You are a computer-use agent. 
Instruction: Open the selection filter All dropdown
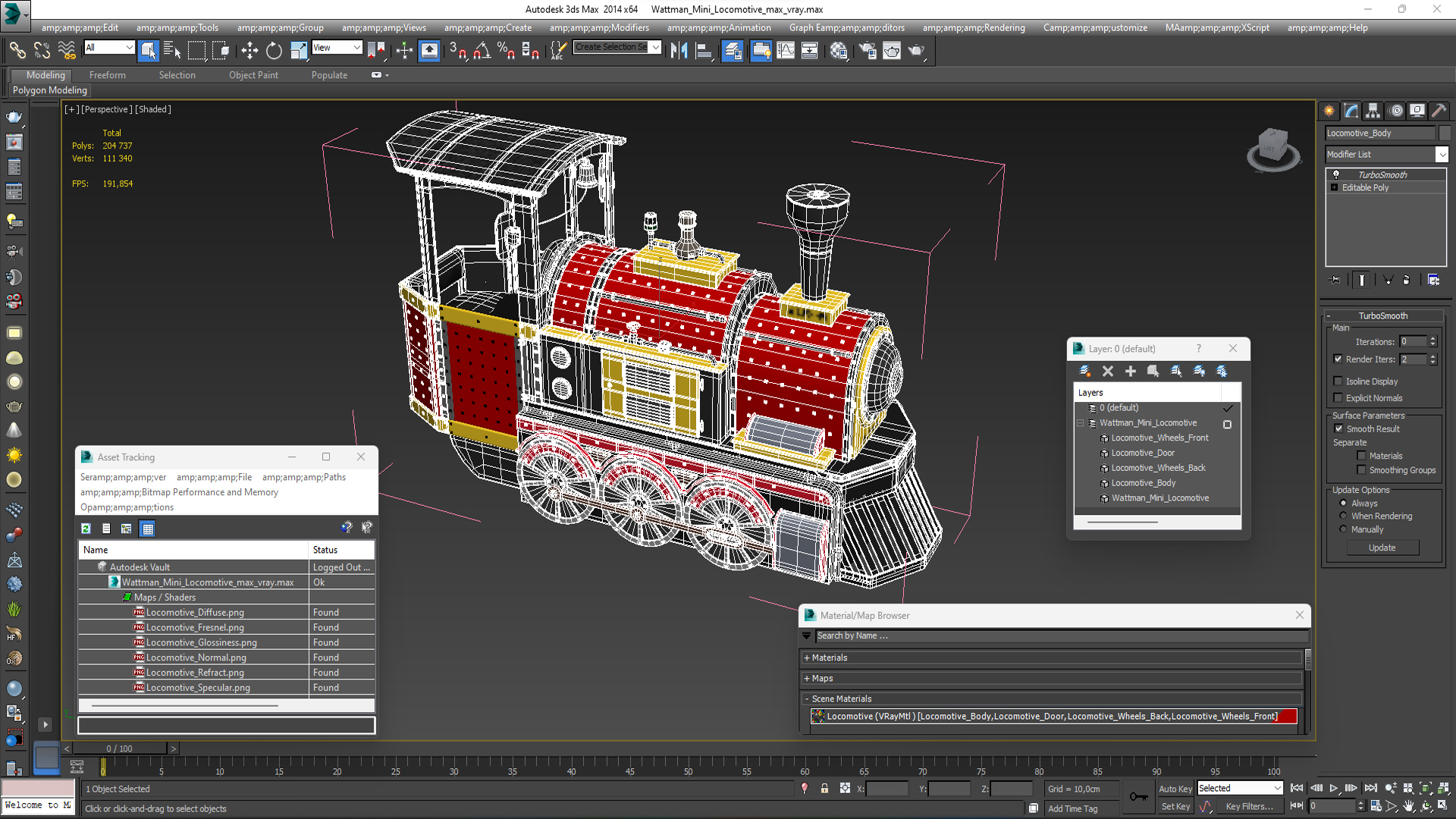click(109, 48)
